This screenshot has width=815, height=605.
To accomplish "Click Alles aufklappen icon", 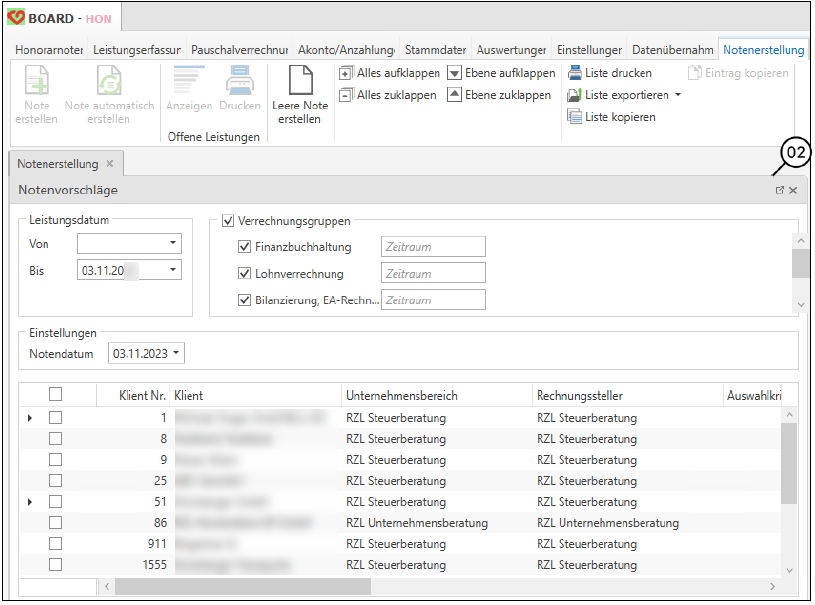I will pos(346,73).
